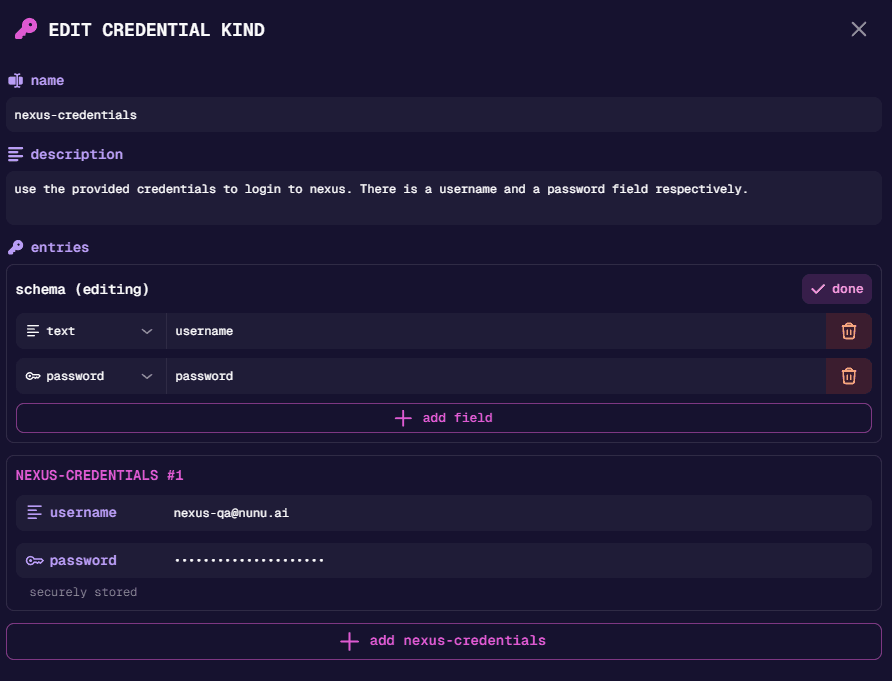This screenshot has height=681, width=892.
Task: Click the description section label
Action: pyautogui.click(x=77, y=154)
